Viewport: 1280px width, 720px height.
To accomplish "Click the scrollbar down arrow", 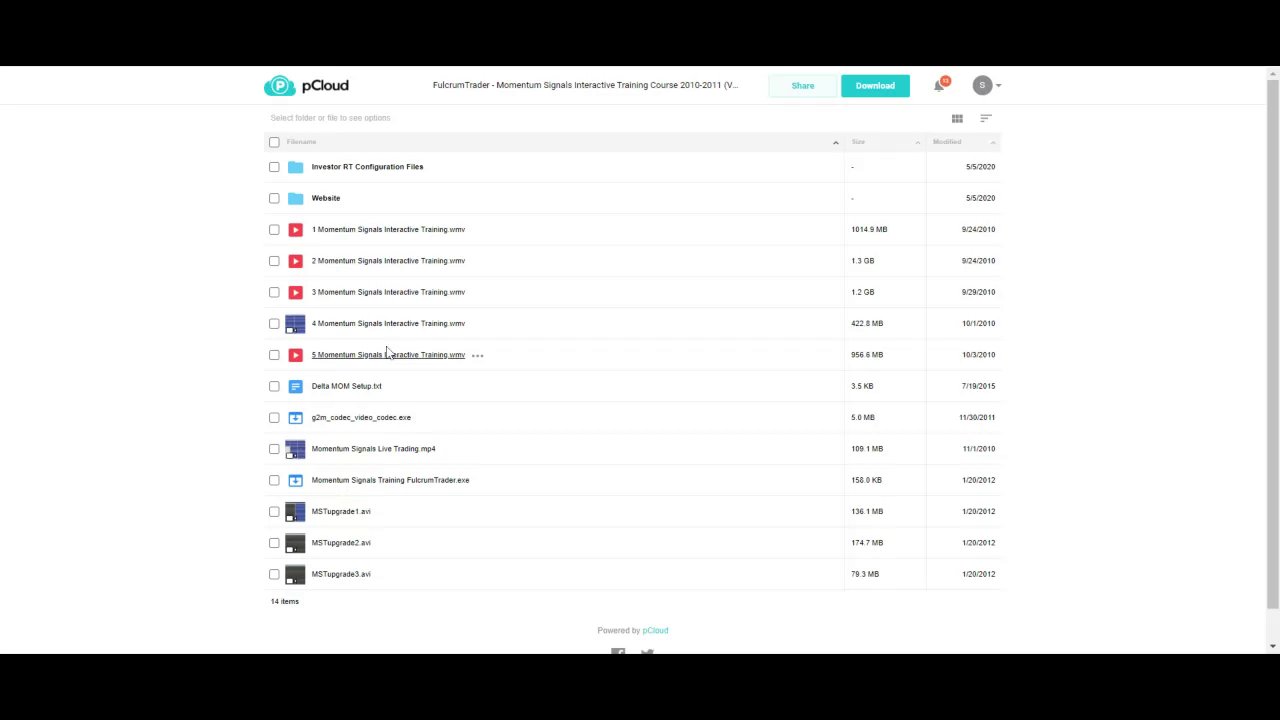I will pyautogui.click(x=1272, y=646).
